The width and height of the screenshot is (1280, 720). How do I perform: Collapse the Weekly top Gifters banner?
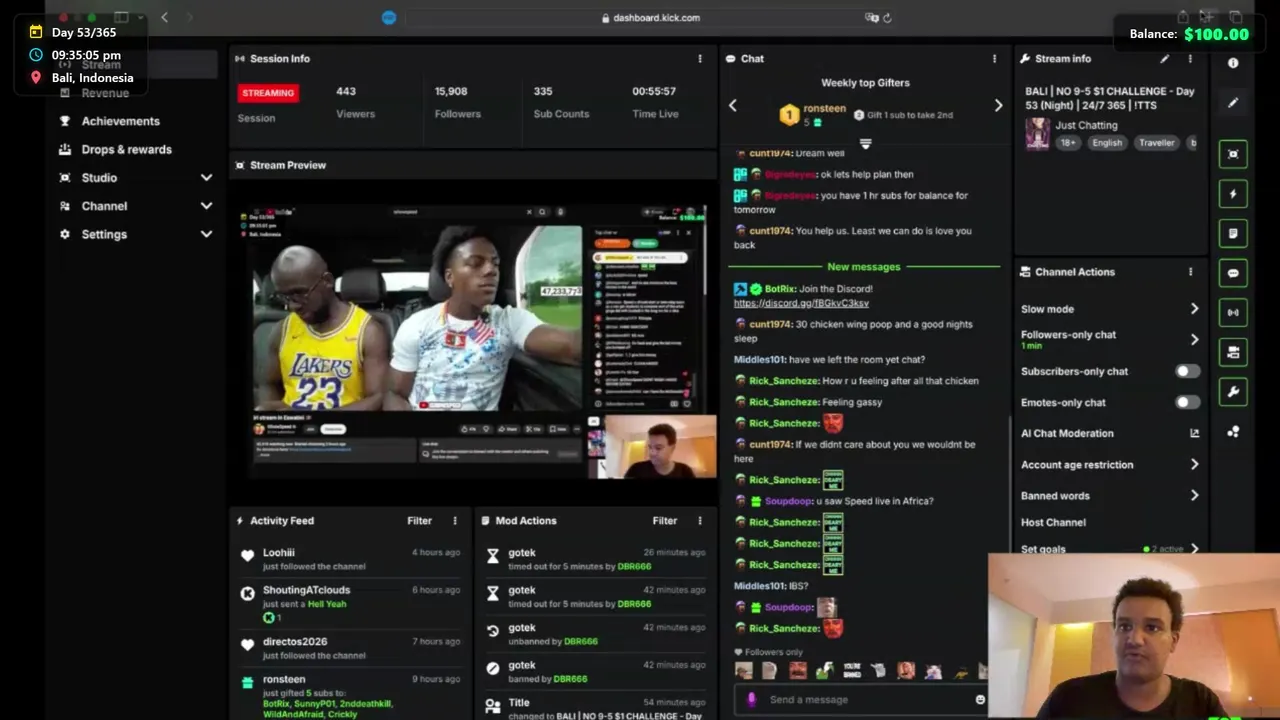[865, 144]
